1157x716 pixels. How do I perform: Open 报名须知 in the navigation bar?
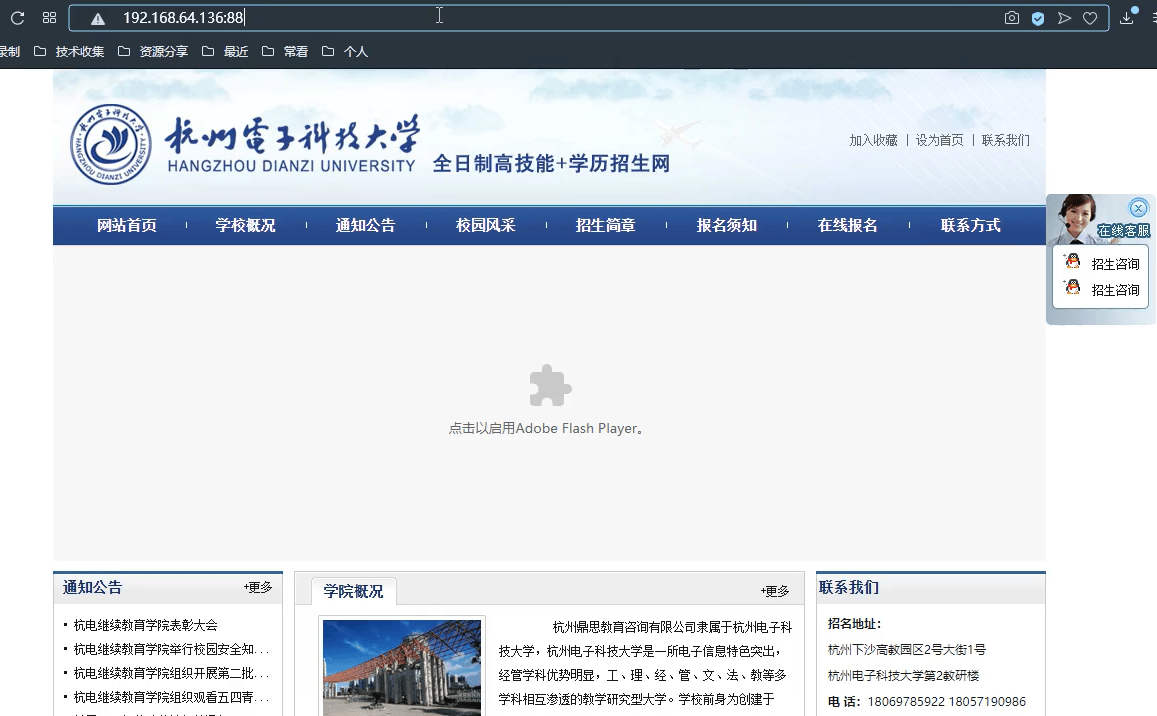[727, 225]
